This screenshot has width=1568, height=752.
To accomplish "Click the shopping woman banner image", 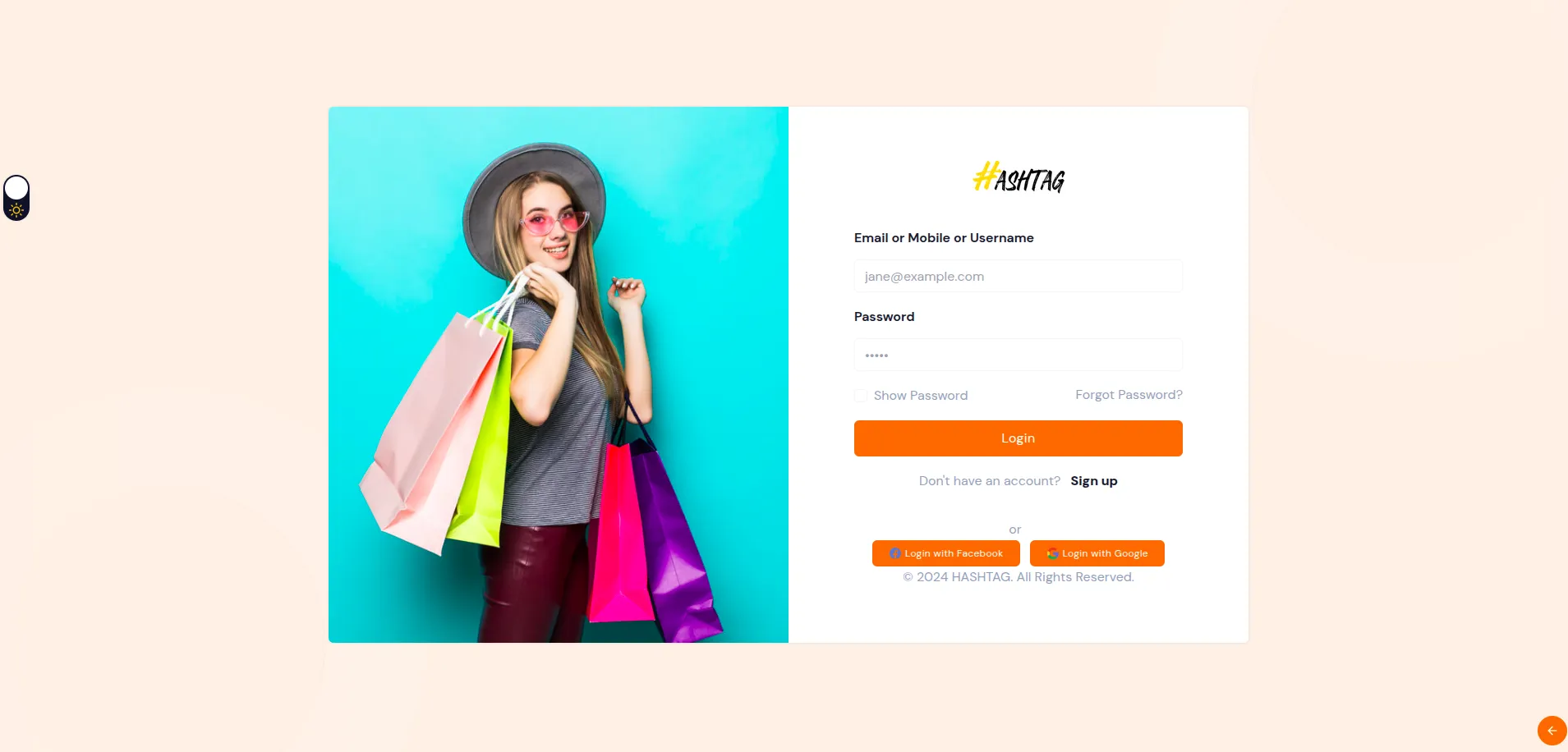I will 559,374.
